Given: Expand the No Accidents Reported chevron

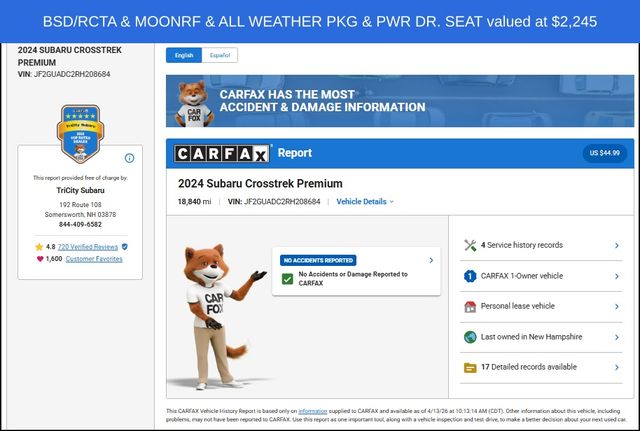Looking at the screenshot, I should (x=431, y=260).
